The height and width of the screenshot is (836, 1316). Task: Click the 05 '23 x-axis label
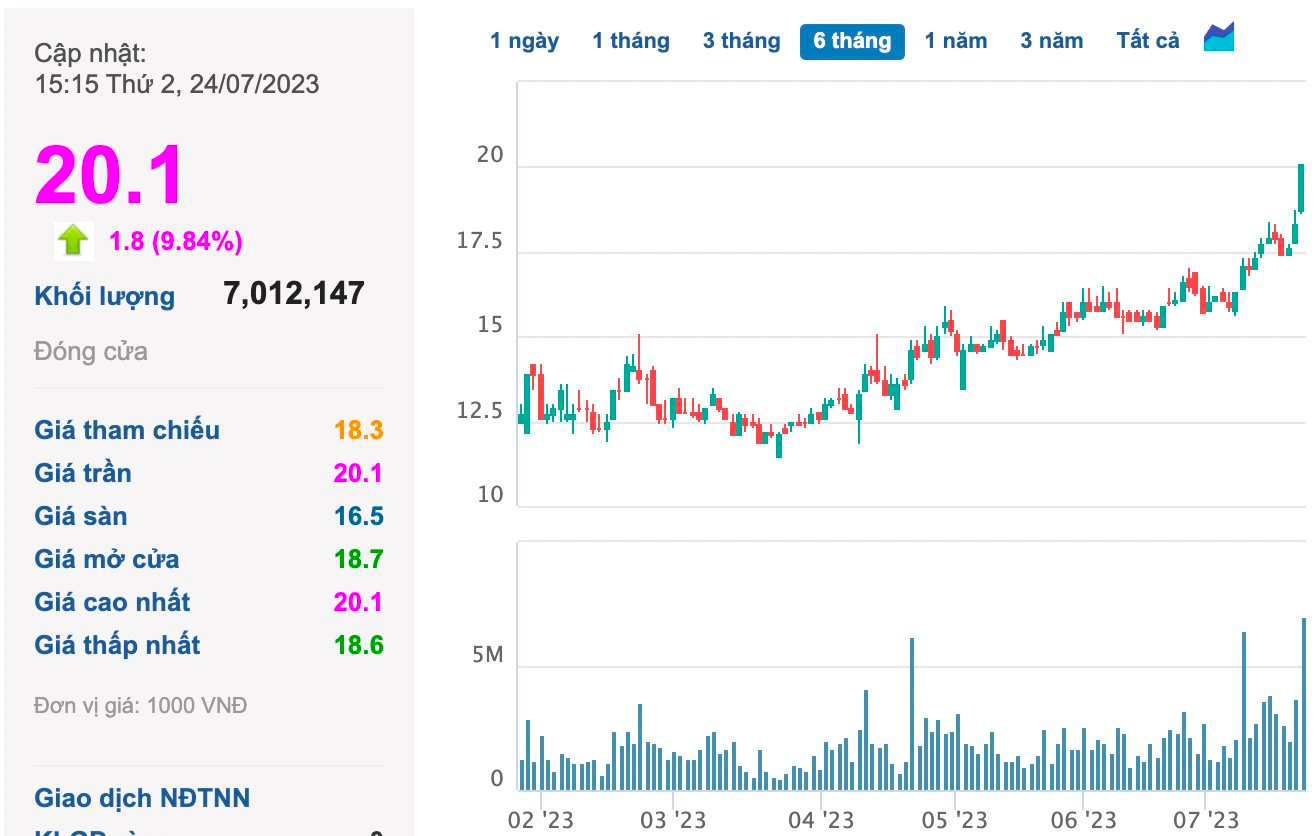pyautogui.click(x=955, y=821)
